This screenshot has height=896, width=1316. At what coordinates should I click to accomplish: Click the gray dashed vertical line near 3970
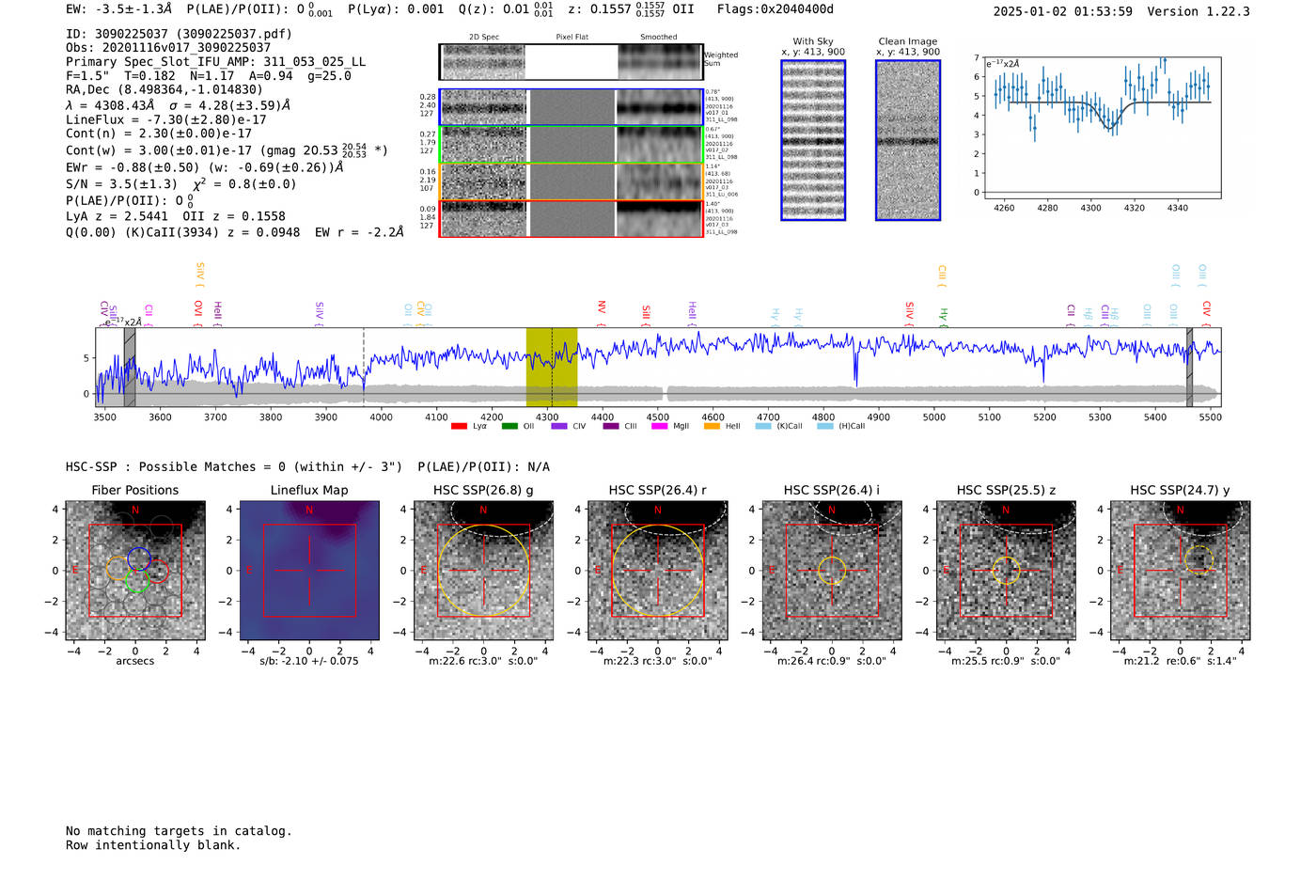coord(364,368)
